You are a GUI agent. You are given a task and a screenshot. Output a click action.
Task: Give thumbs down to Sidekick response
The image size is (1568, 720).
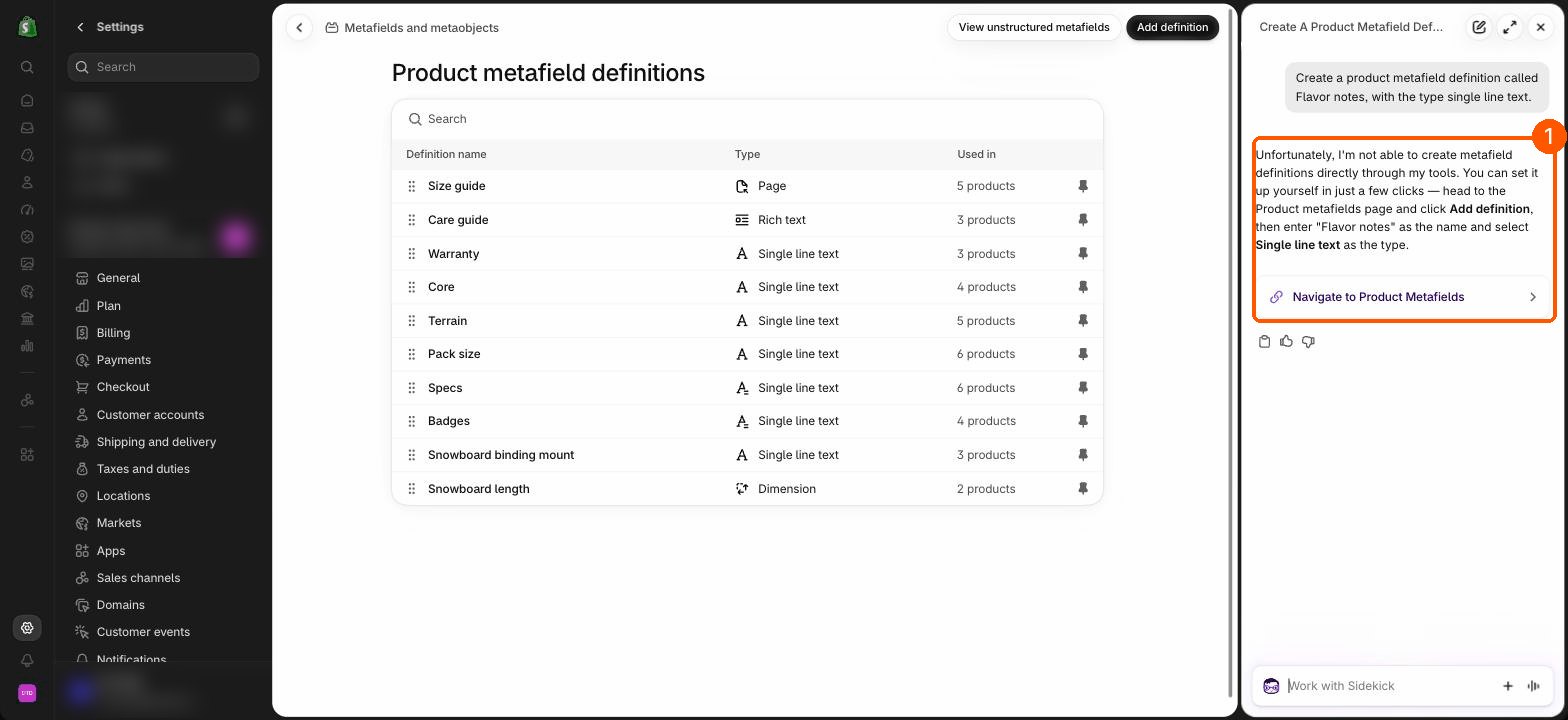[1308, 342]
